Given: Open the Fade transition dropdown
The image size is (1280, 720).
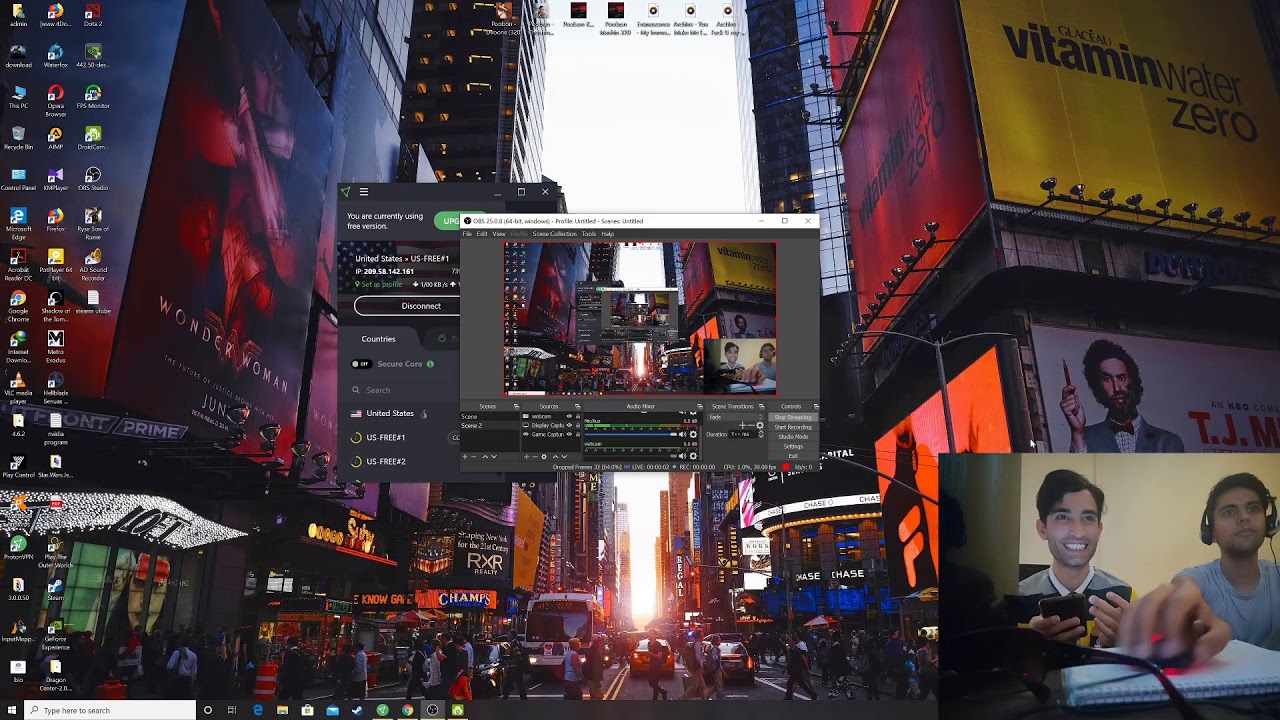Looking at the screenshot, I should [736, 417].
